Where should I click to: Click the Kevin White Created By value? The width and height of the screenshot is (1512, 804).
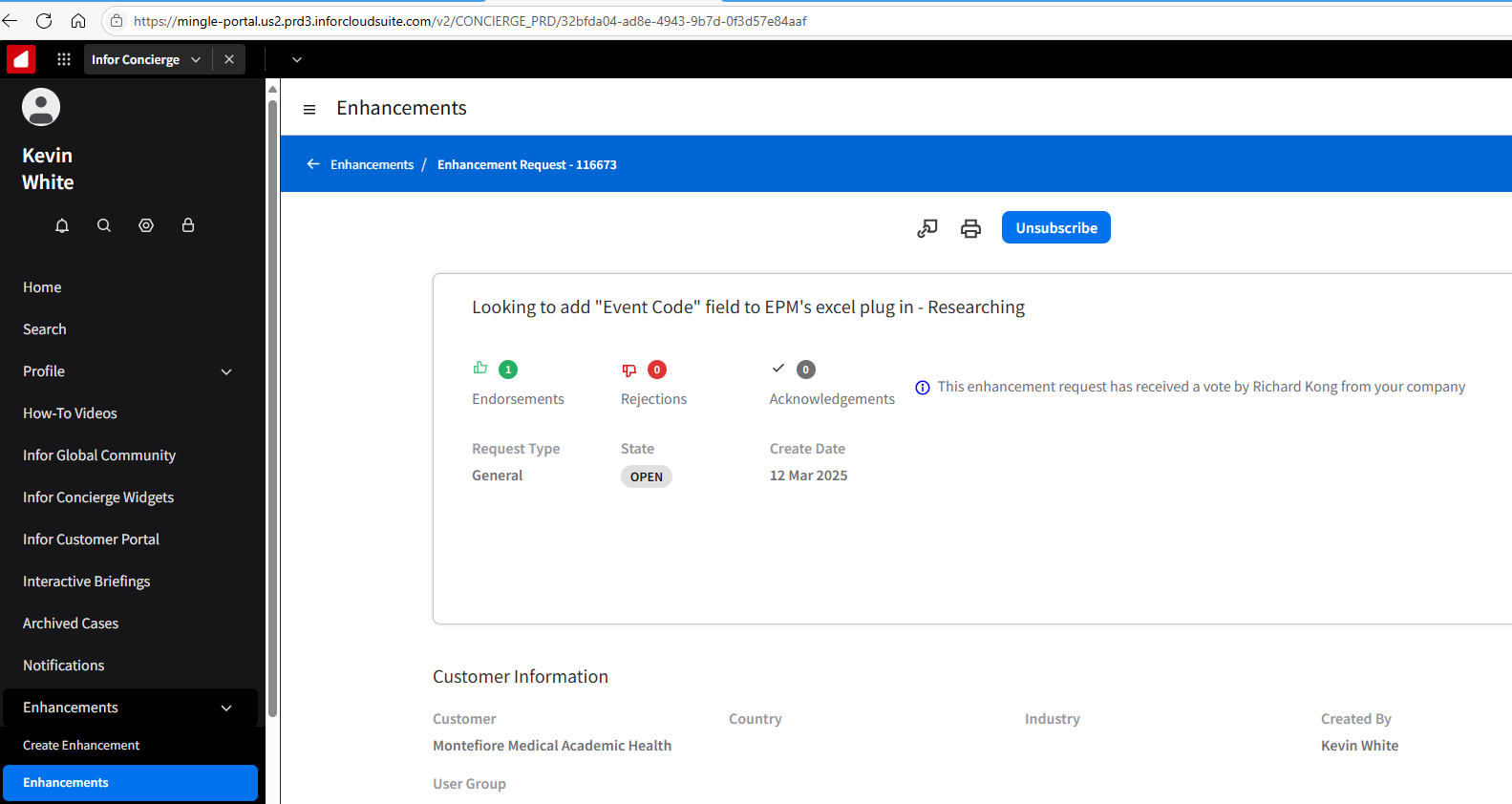[x=1359, y=746]
